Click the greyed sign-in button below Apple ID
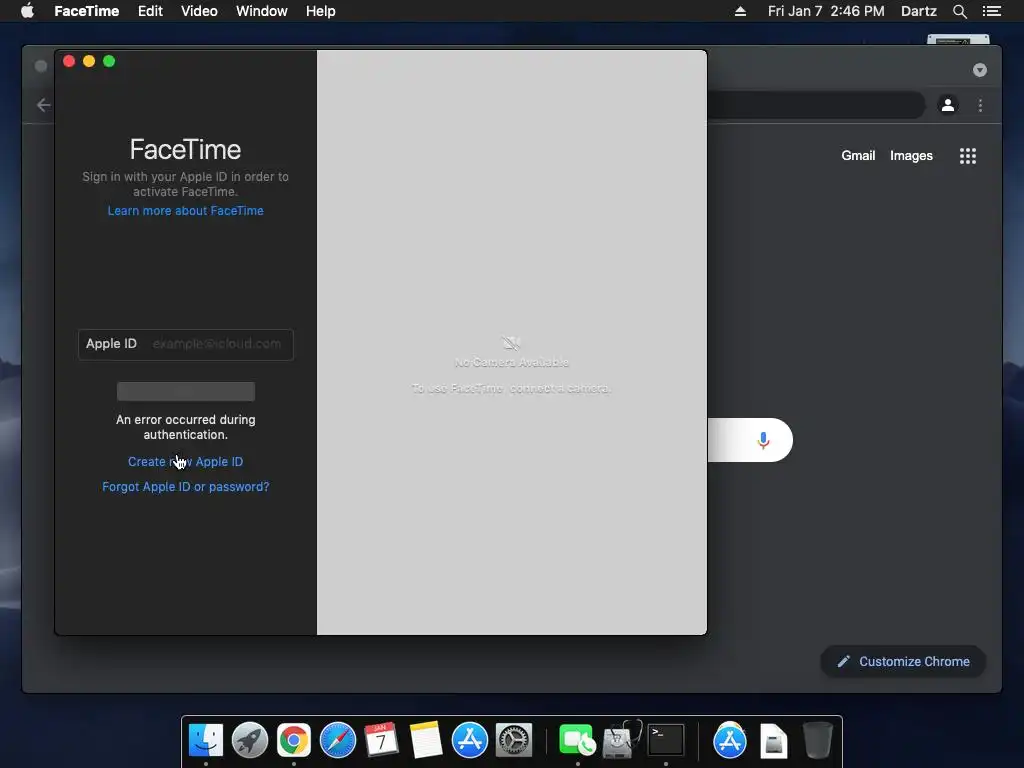1024x768 pixels. [x=185, y=391]
